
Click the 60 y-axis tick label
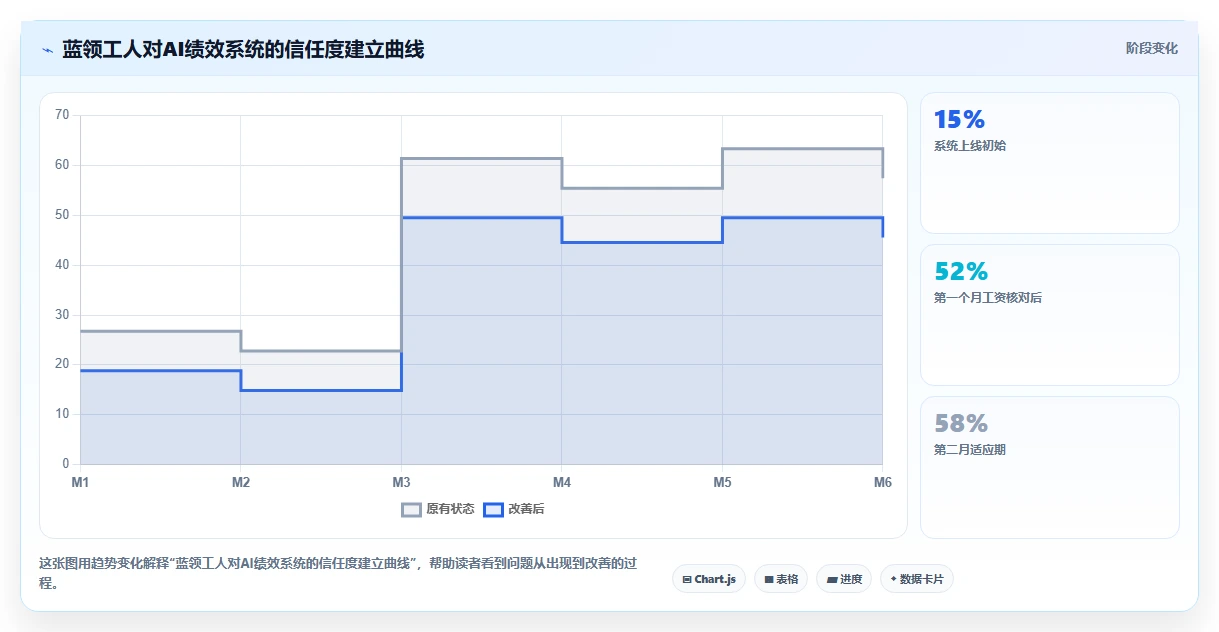tap(62, 165)
